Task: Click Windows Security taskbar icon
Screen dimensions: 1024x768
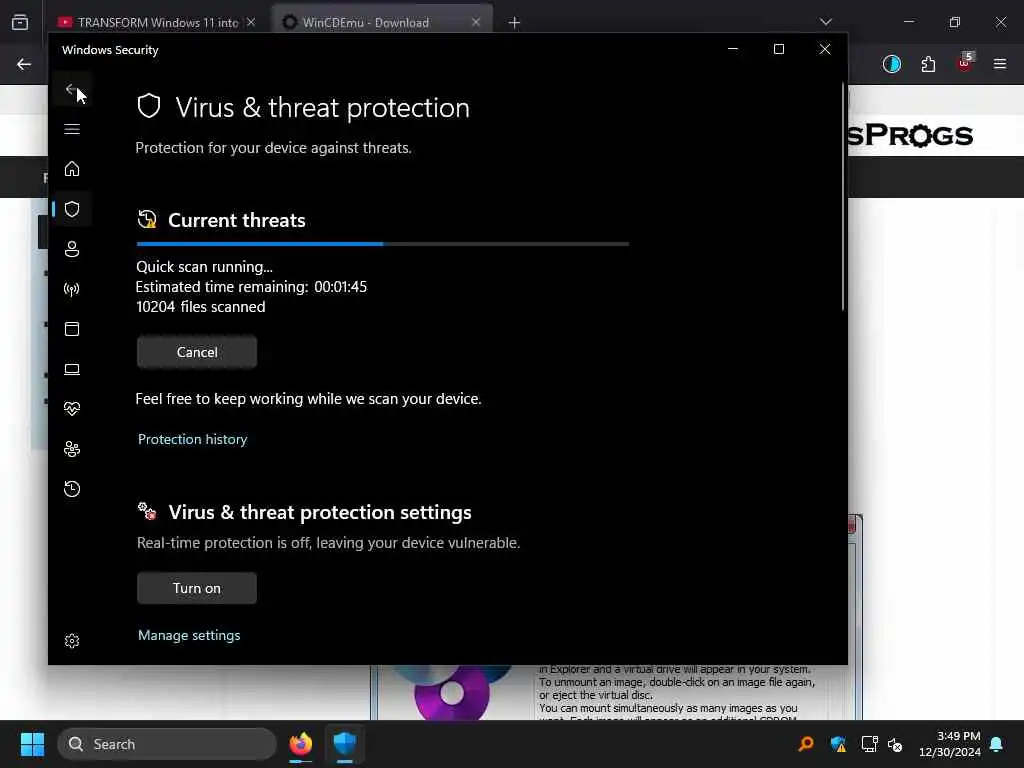Action: [345, 744]
